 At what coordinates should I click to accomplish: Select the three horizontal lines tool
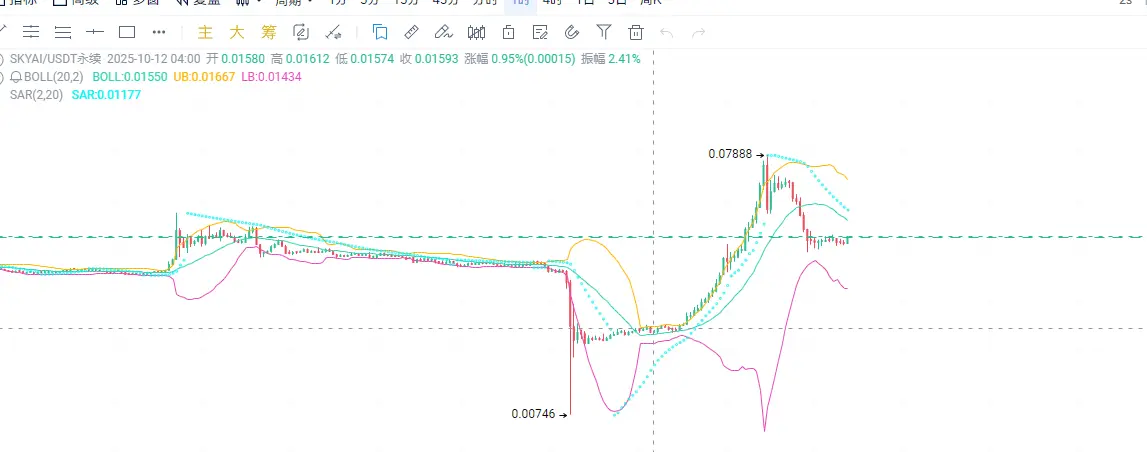[63, 31]
